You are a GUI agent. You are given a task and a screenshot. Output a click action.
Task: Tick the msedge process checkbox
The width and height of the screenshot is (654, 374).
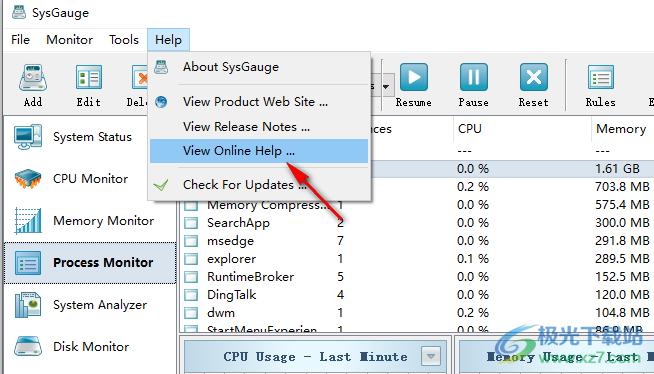191,241
